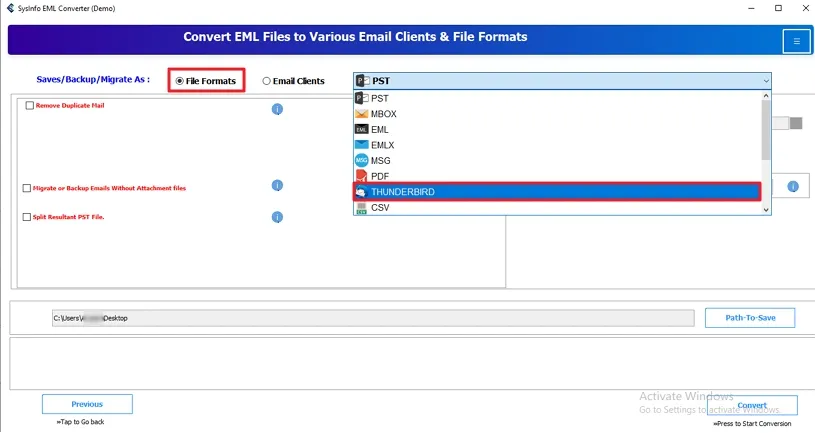Click the EMLX blue envelope icon
The image size is (815, 433).
[x=362, y=145]
